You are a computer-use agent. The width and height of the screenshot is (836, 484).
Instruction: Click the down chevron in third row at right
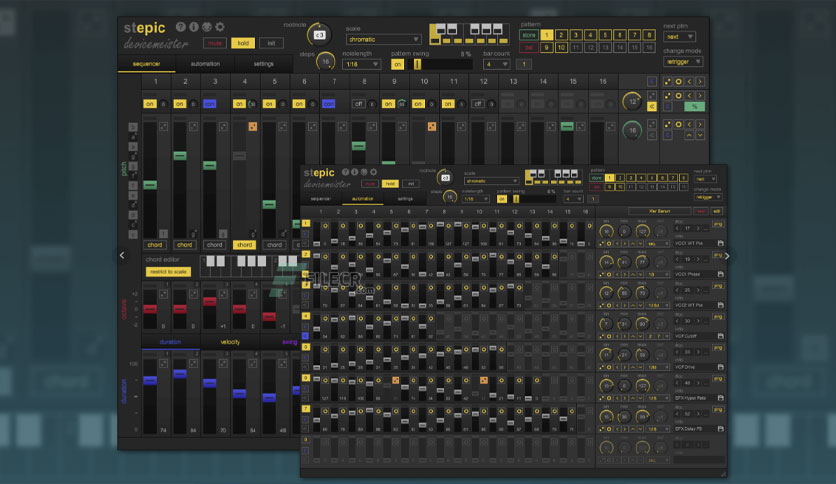click(x=700, y=135)
